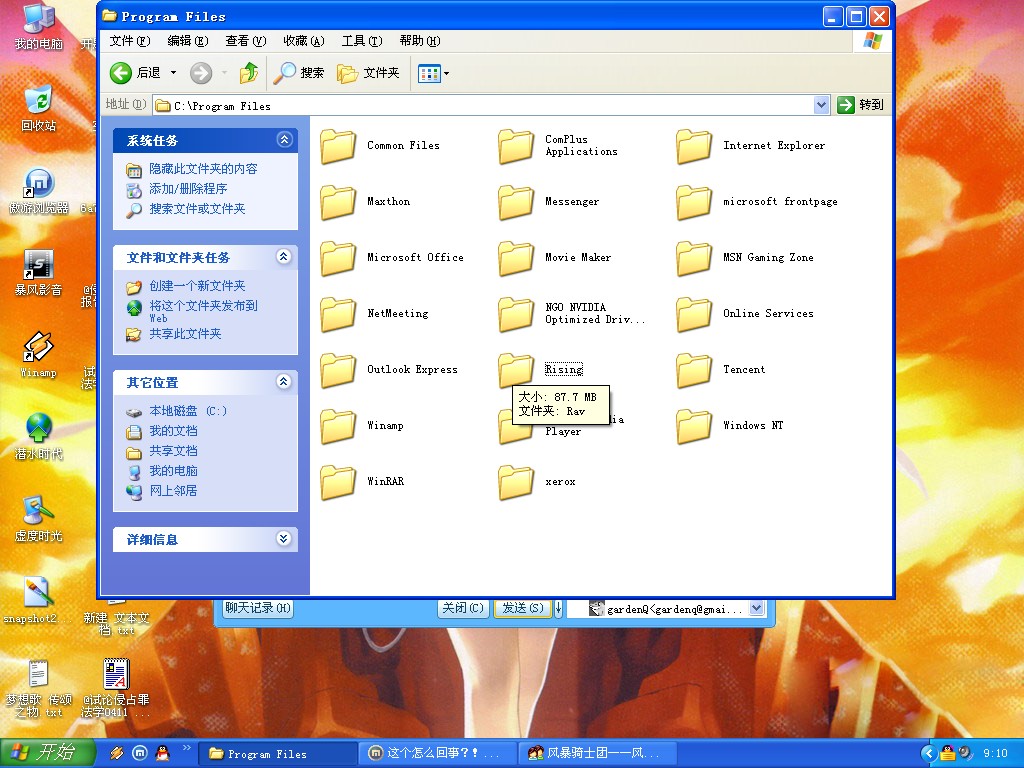
Task: Select the NGO NVIDIA Optimized Driv... folder
Action: tap(515, 314)
